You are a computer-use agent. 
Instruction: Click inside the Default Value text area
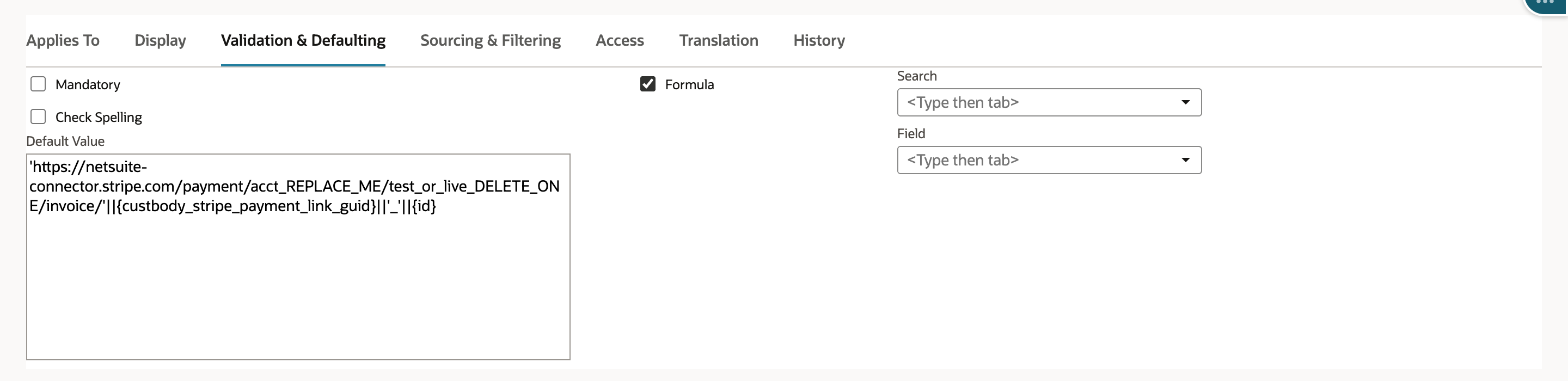tap(298, 257)
